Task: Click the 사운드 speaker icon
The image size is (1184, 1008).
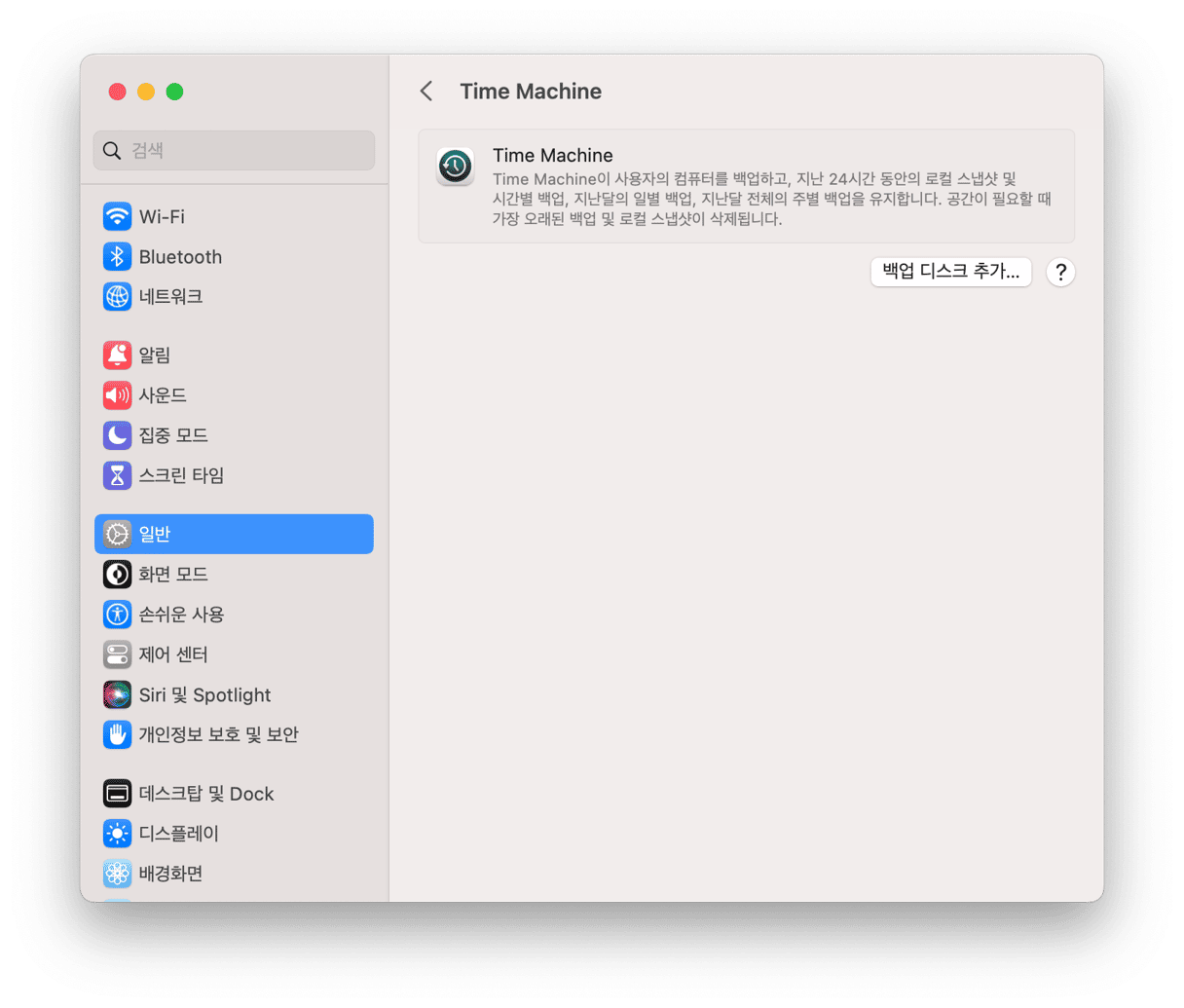Action: coord(117,395)
